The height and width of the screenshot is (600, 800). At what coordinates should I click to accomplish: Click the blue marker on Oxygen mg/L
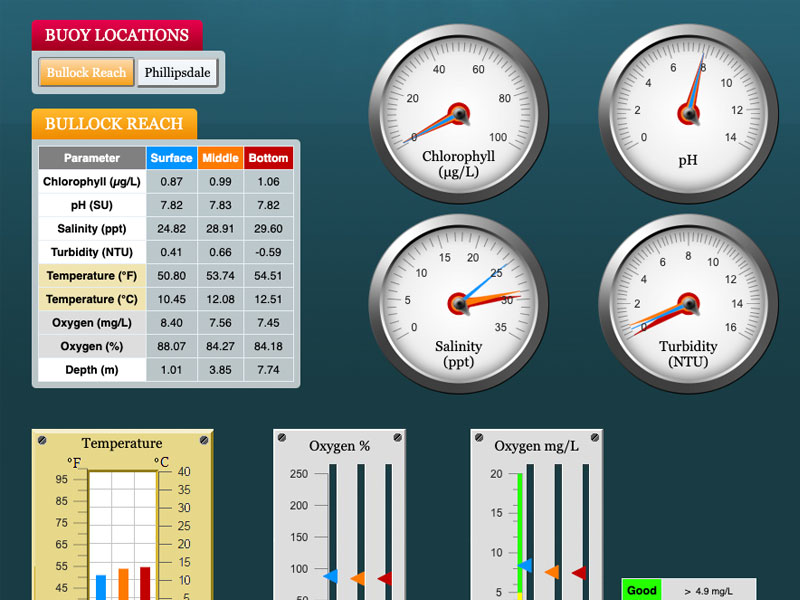524,565
